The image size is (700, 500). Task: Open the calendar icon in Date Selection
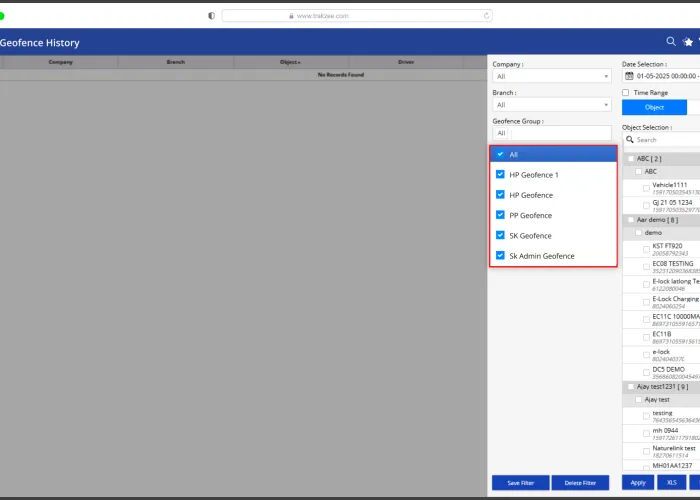click(629, 75)
